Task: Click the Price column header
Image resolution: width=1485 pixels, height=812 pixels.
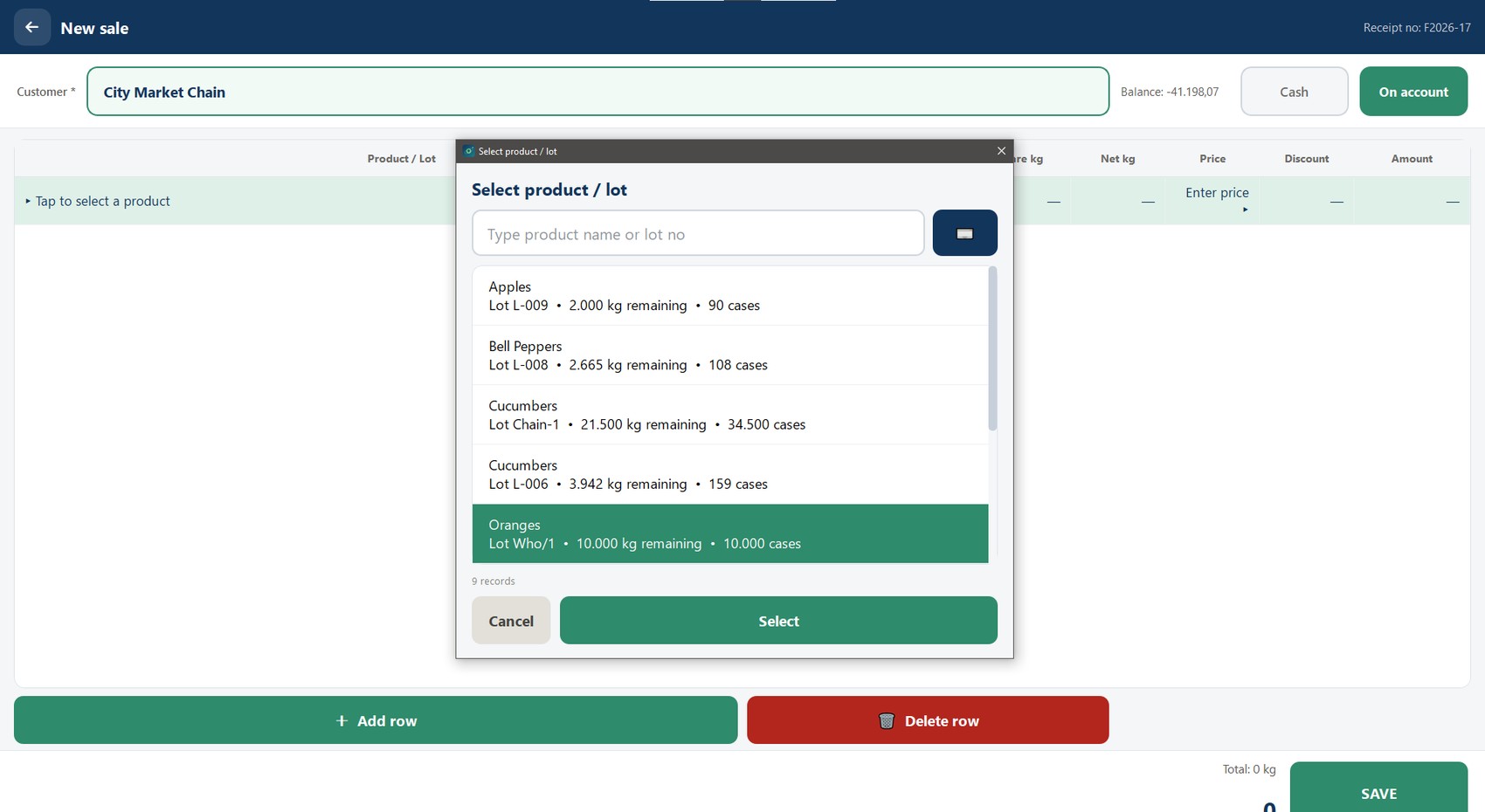Action: pyautogui.click(x=1212, y=158)
